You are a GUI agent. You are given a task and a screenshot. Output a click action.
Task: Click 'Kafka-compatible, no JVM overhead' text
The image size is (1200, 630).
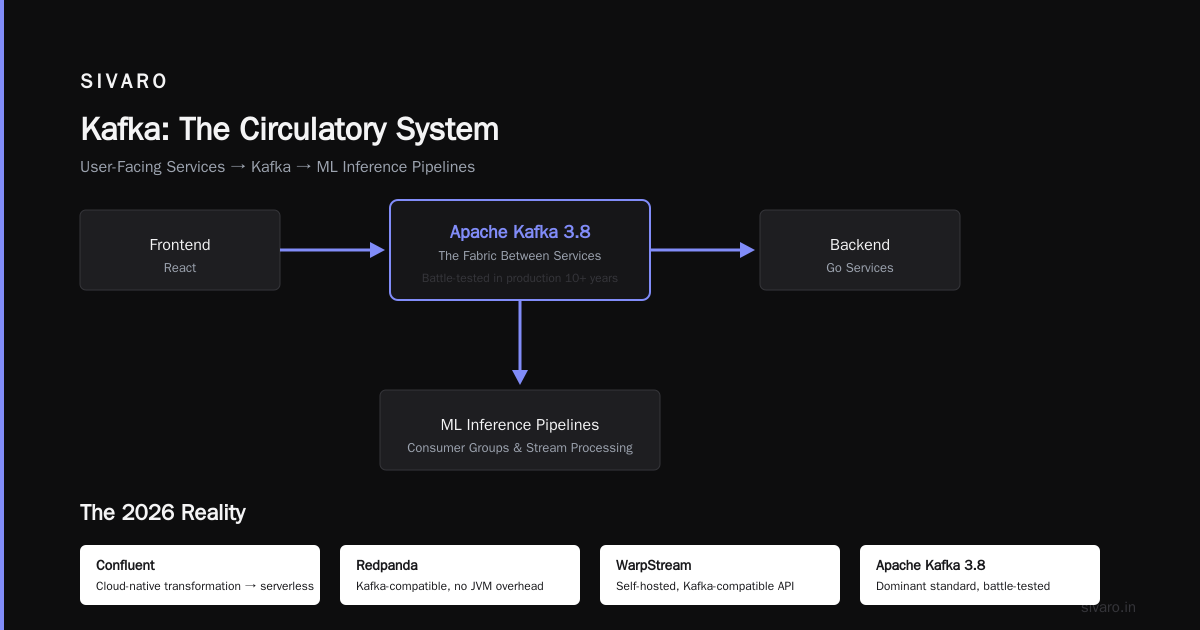click(x=450, y=586)
